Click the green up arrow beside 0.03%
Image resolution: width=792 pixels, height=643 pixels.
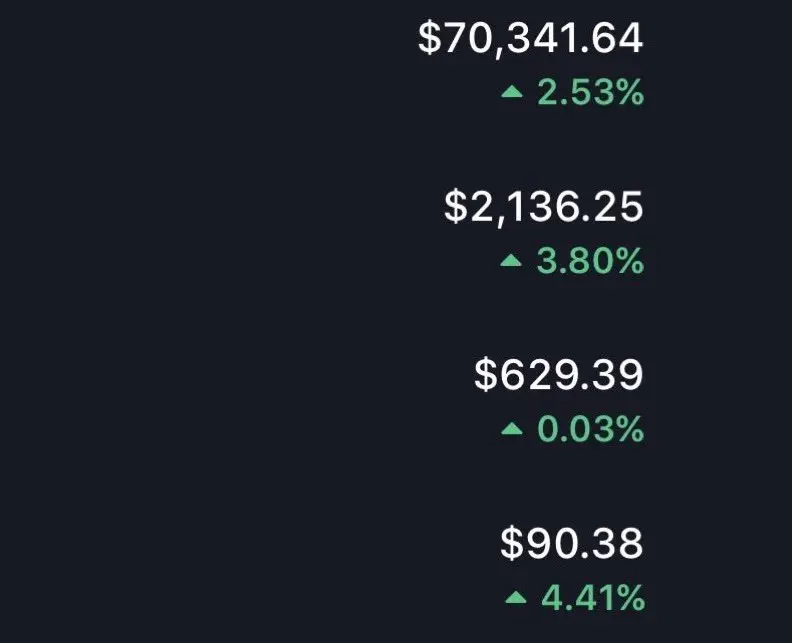click(x=512, y=429)
